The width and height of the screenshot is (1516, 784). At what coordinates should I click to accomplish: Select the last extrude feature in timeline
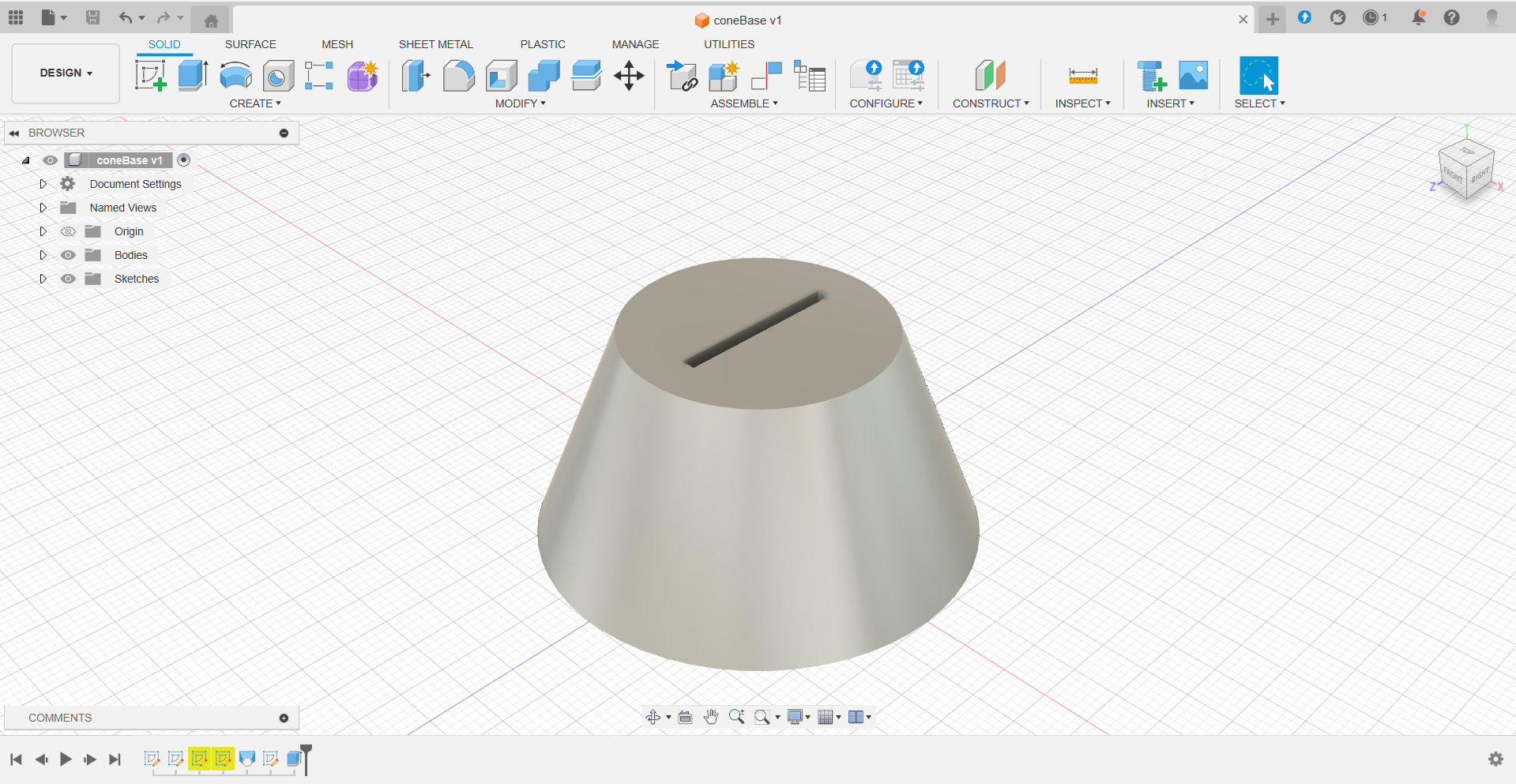(295, 759)
